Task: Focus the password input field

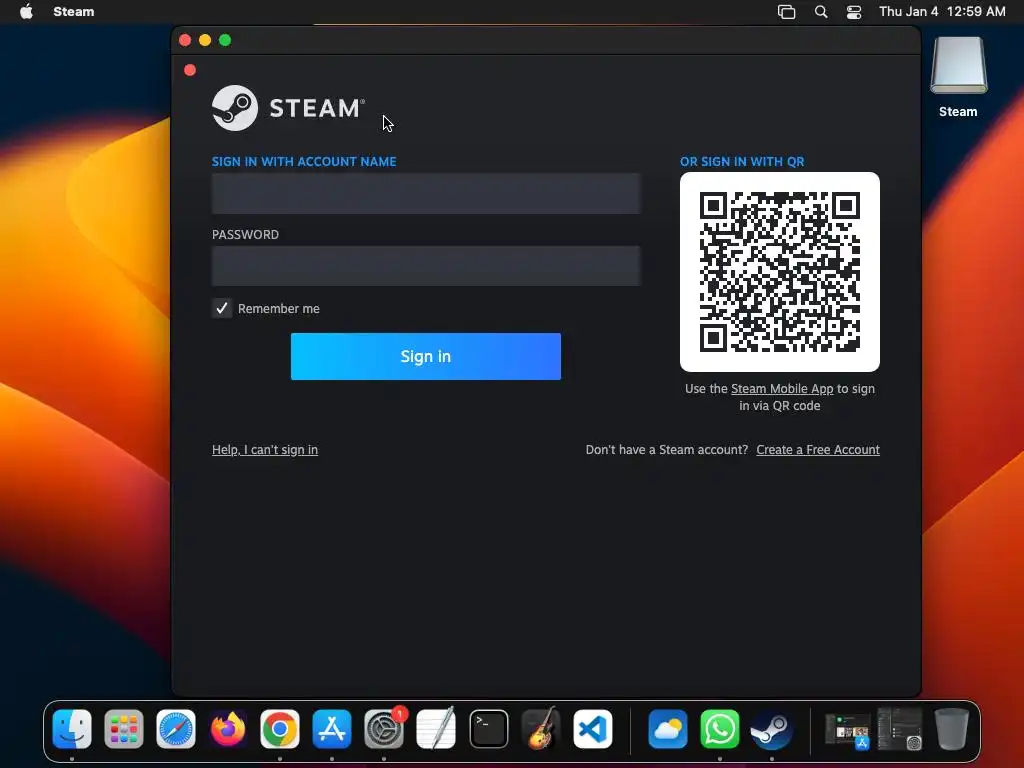Action: point(426,266)
